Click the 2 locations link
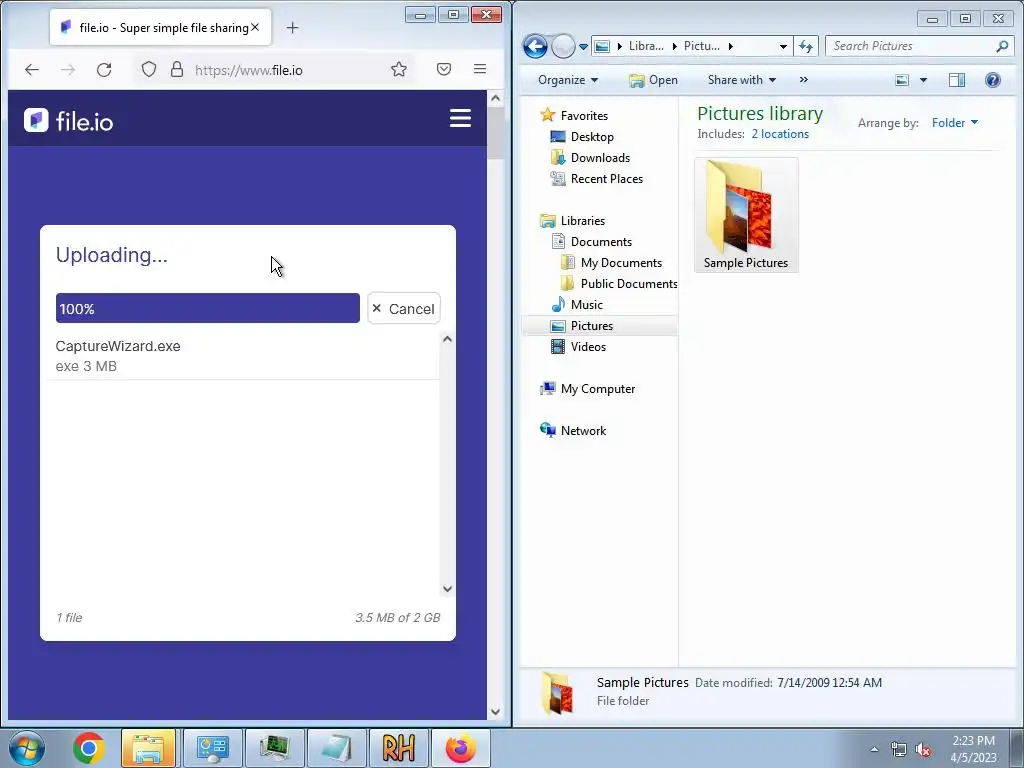The width and height of the screenshot is (1024, 768). click(780, 134)
